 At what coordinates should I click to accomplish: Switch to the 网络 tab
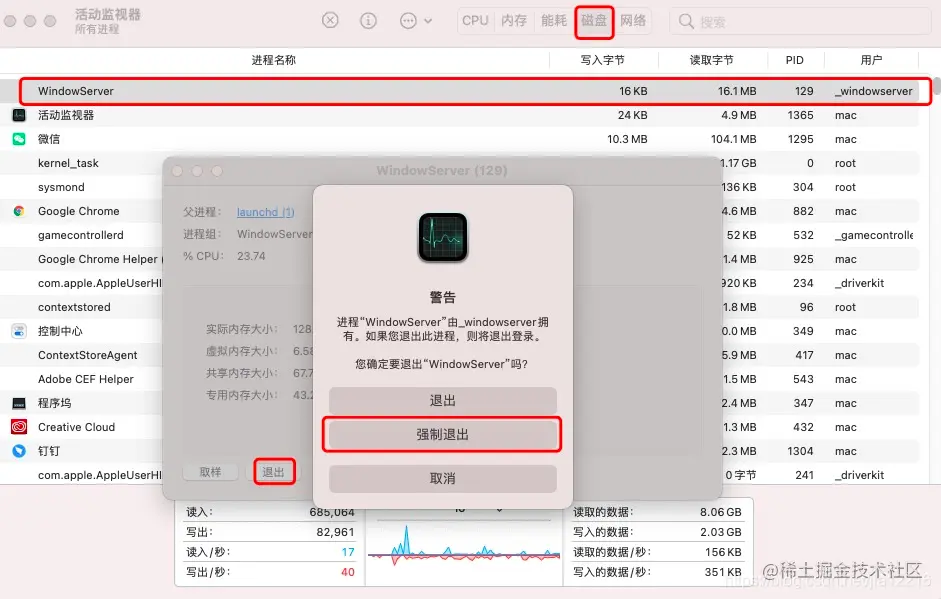[634, 20]
